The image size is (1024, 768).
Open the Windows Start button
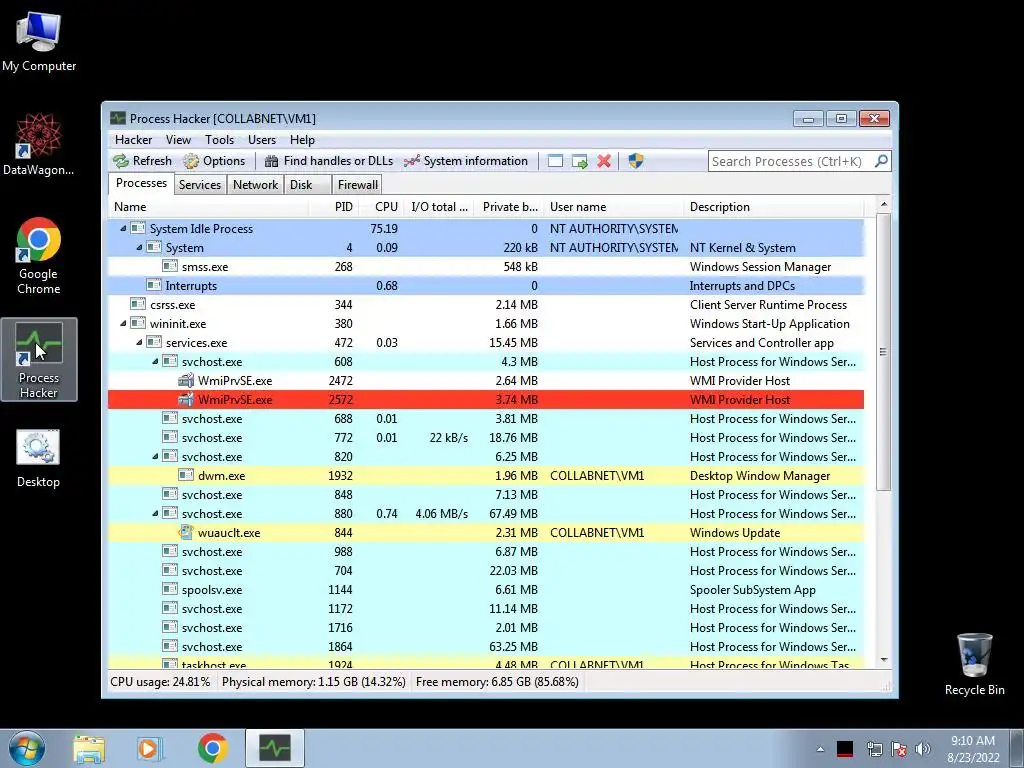click(27, 748)
